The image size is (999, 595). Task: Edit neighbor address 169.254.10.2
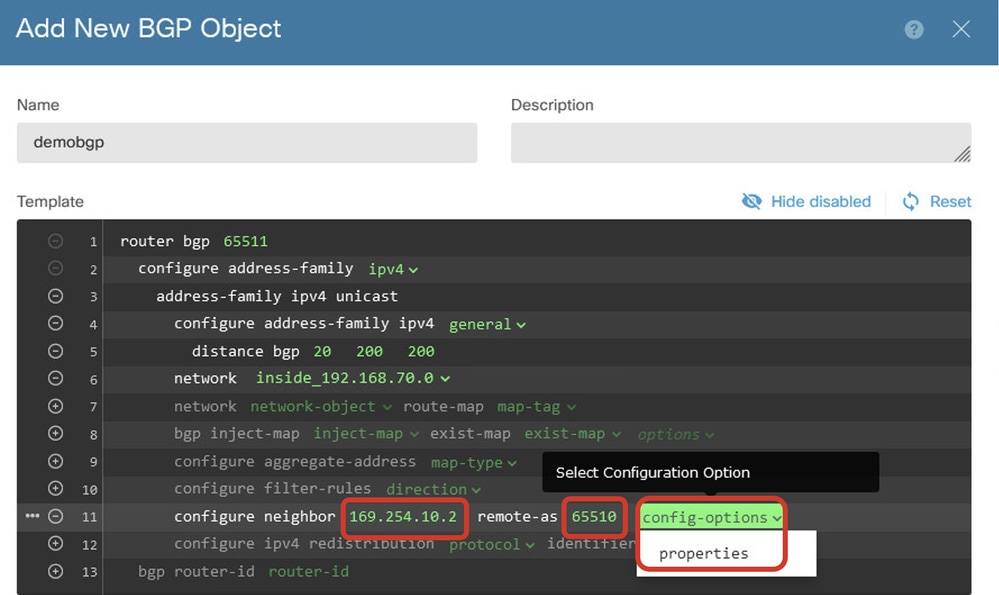403,517
